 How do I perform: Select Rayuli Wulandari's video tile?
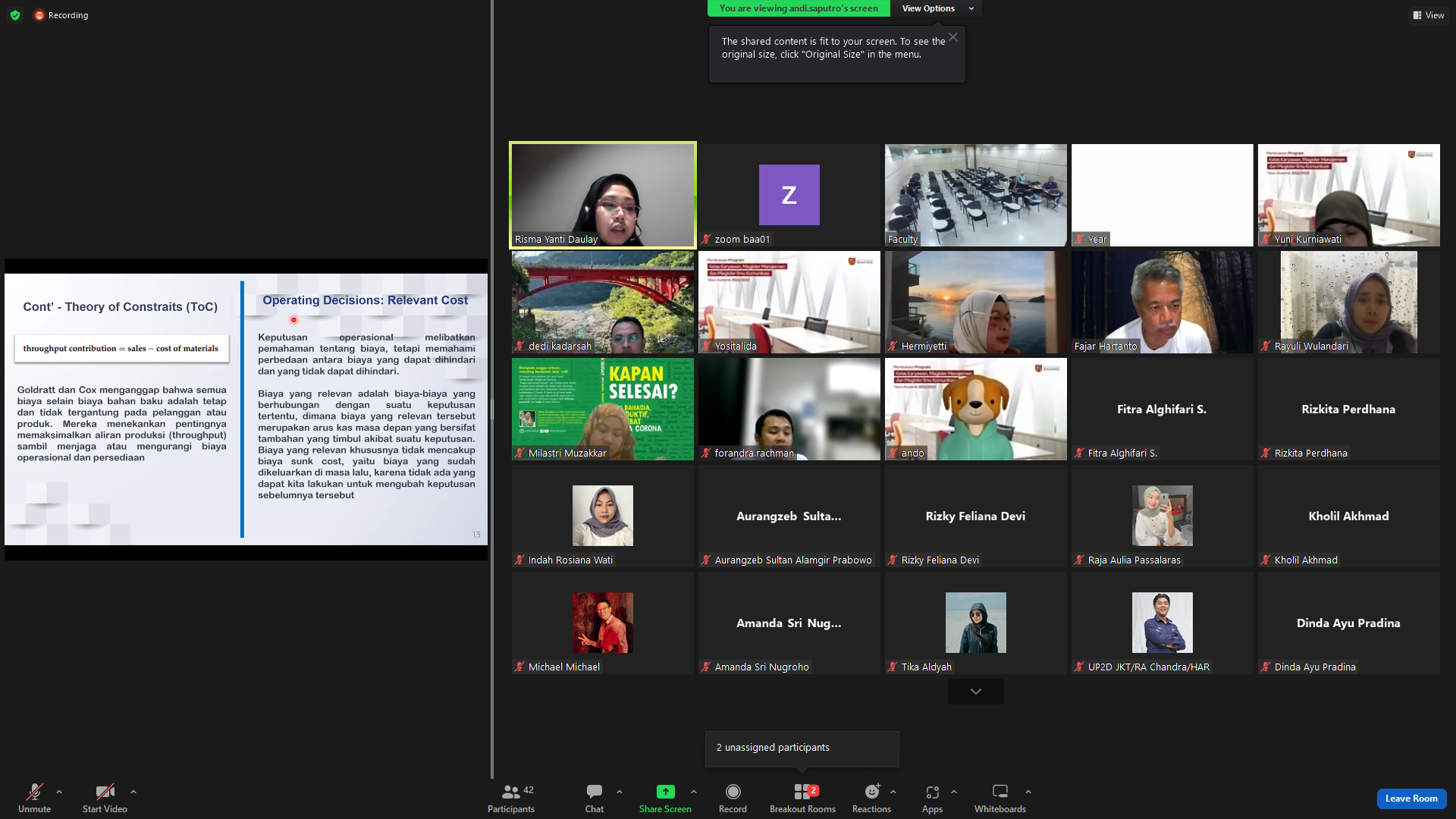(1349, 302)
